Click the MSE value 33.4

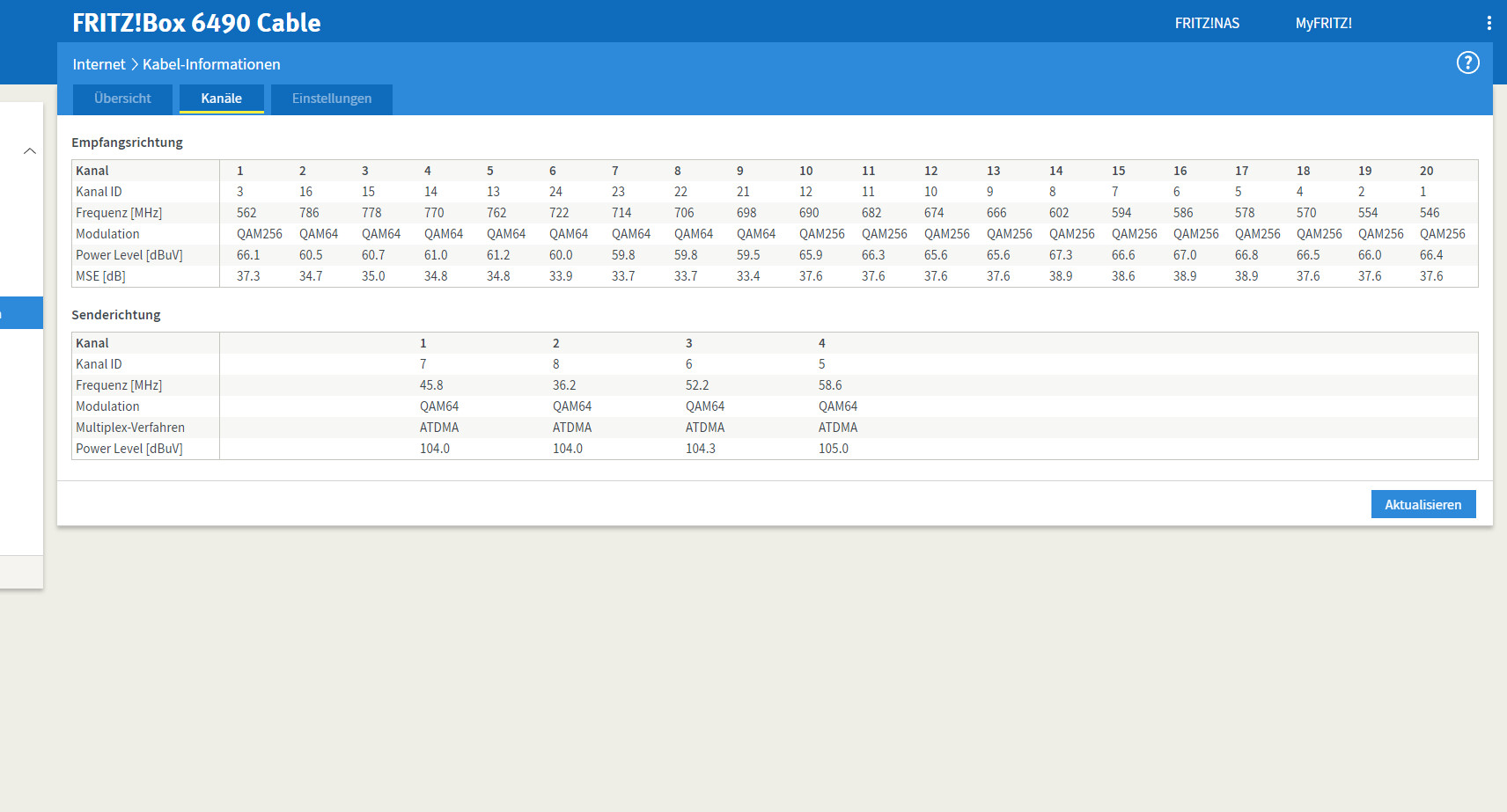click(x=748, y=276)
